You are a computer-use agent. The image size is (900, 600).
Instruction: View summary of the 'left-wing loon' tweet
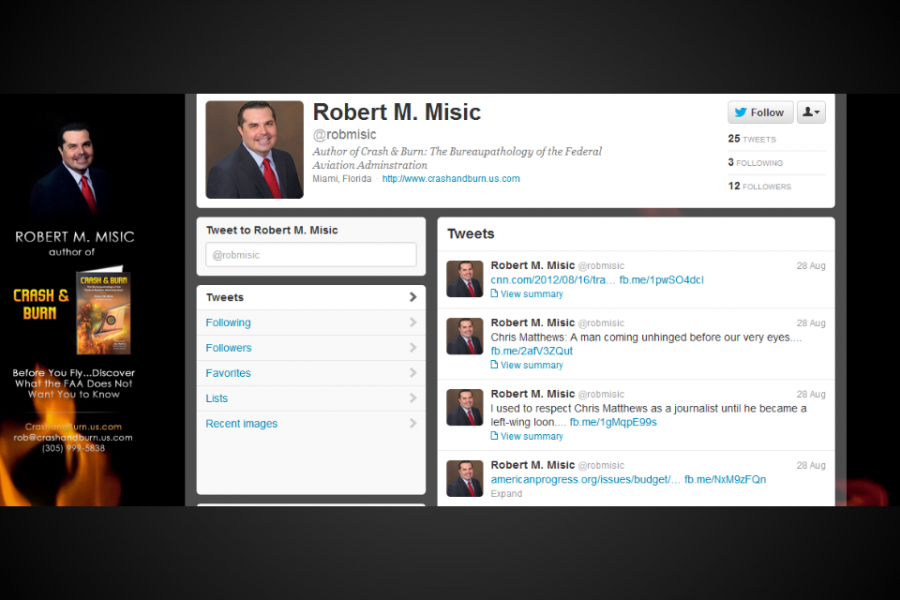click(x=532, y=436)
